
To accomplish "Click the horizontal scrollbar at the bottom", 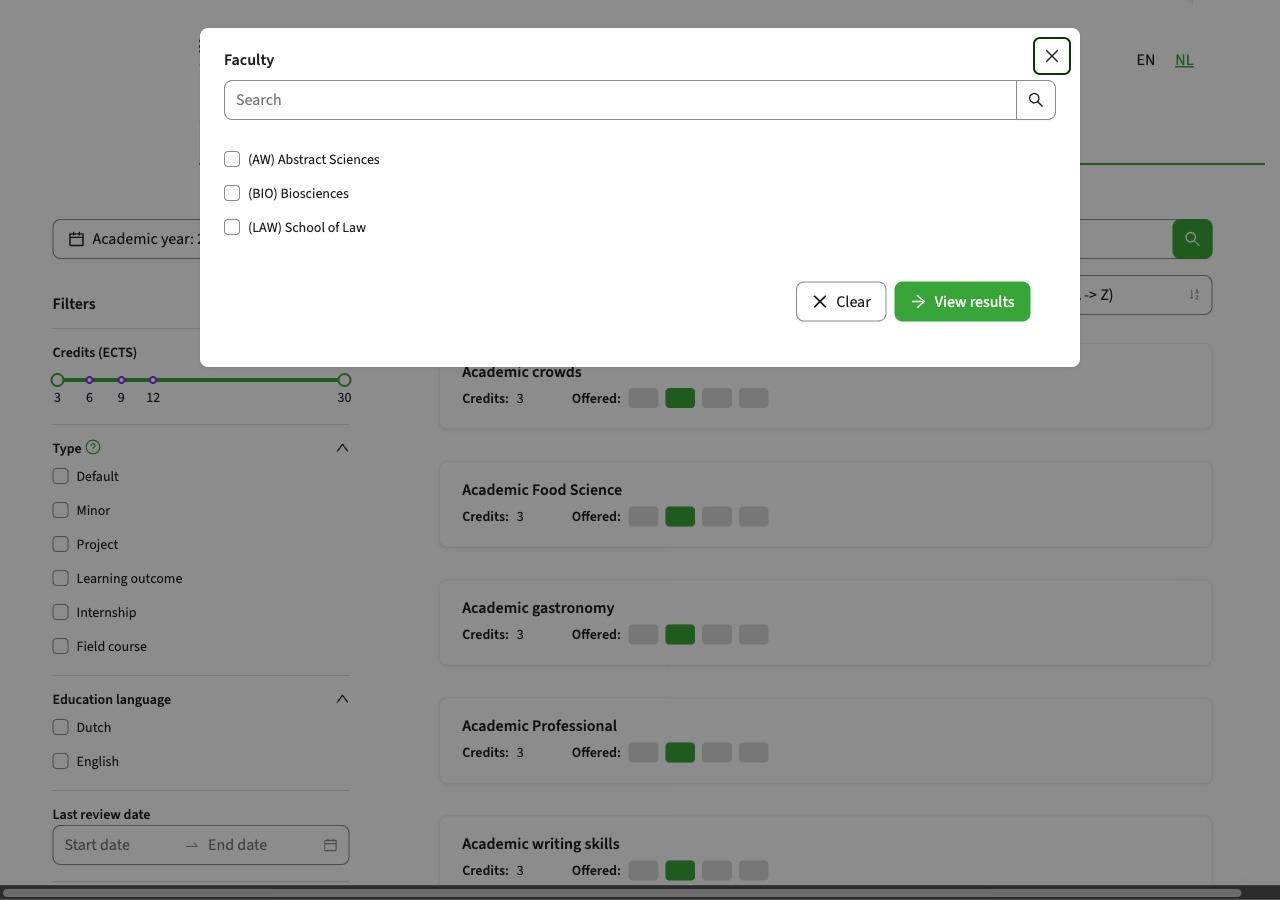I will 622,893.
